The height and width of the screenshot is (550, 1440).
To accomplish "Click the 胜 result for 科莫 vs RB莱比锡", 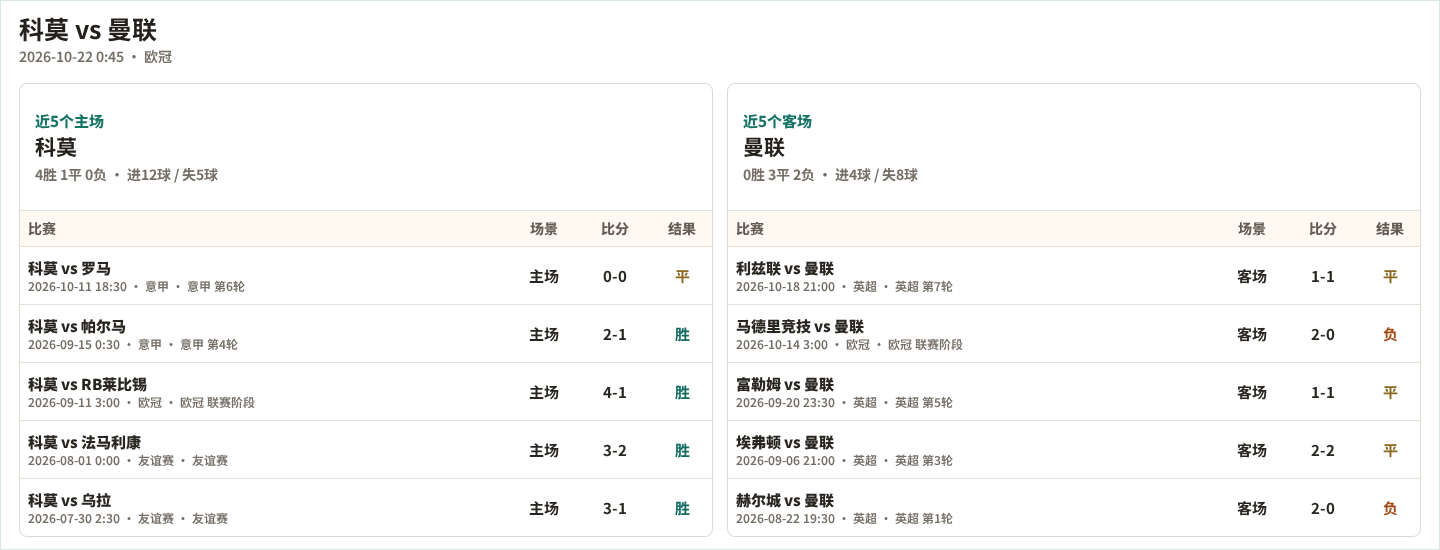I will pos(682,392).
